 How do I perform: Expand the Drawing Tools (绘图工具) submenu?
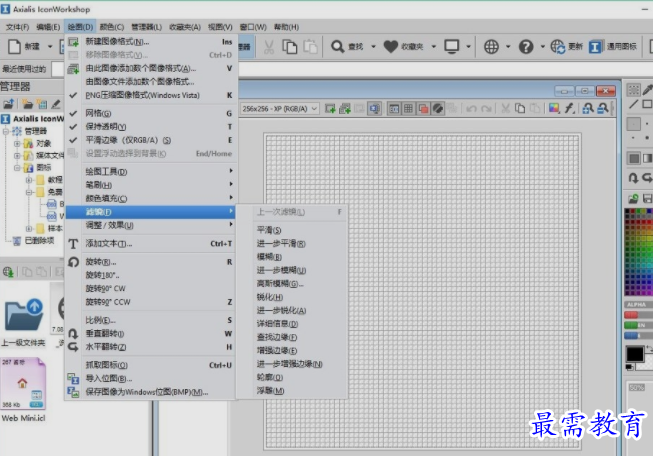pyautogui.click(x=150, y=171)
